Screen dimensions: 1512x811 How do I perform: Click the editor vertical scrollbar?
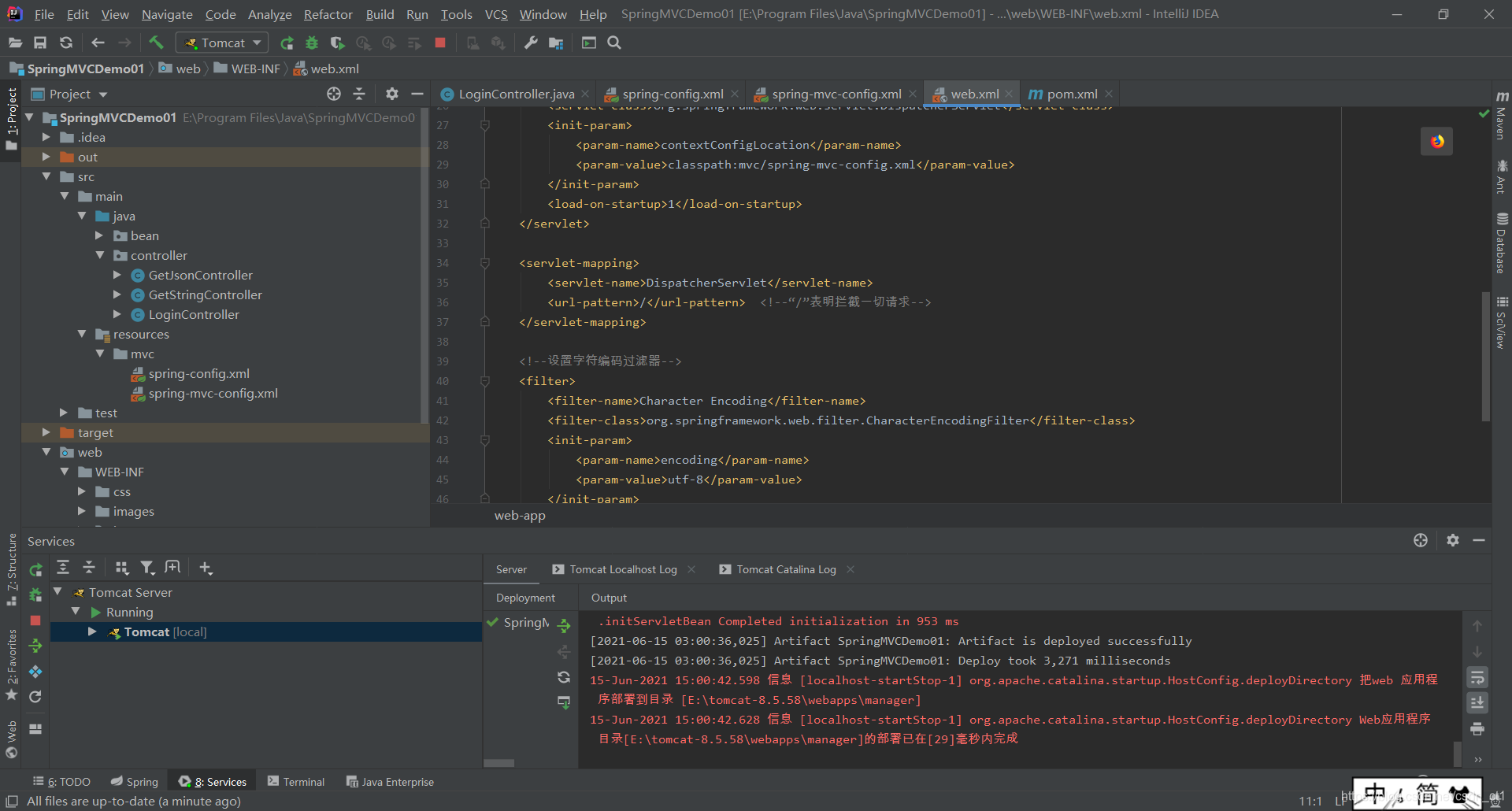coord(1486,357)
